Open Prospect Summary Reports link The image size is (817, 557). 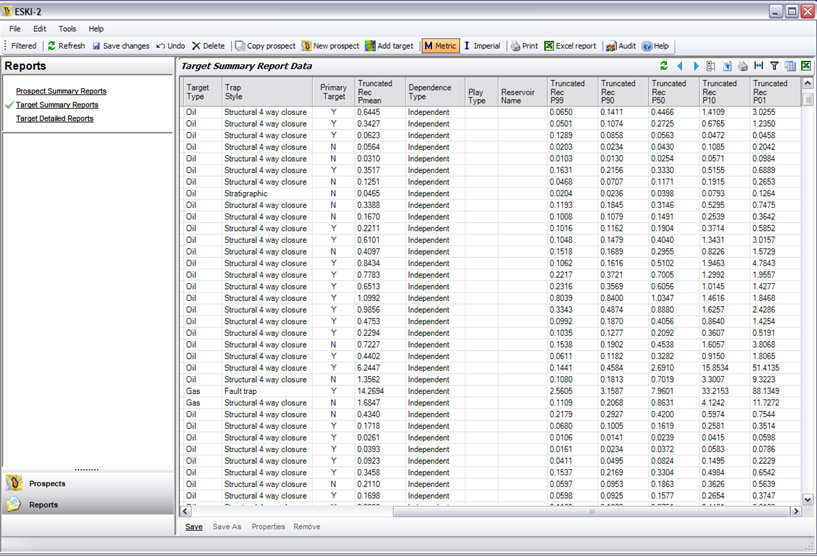[61, 91]
